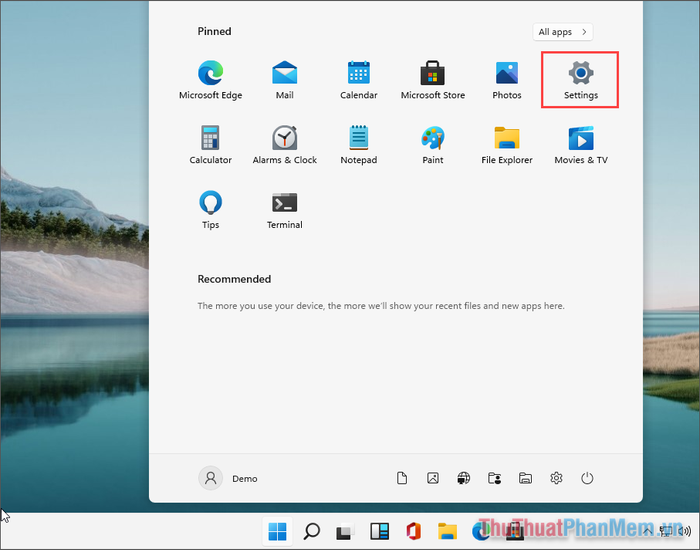Launch Movies & TV

[581, 145]
